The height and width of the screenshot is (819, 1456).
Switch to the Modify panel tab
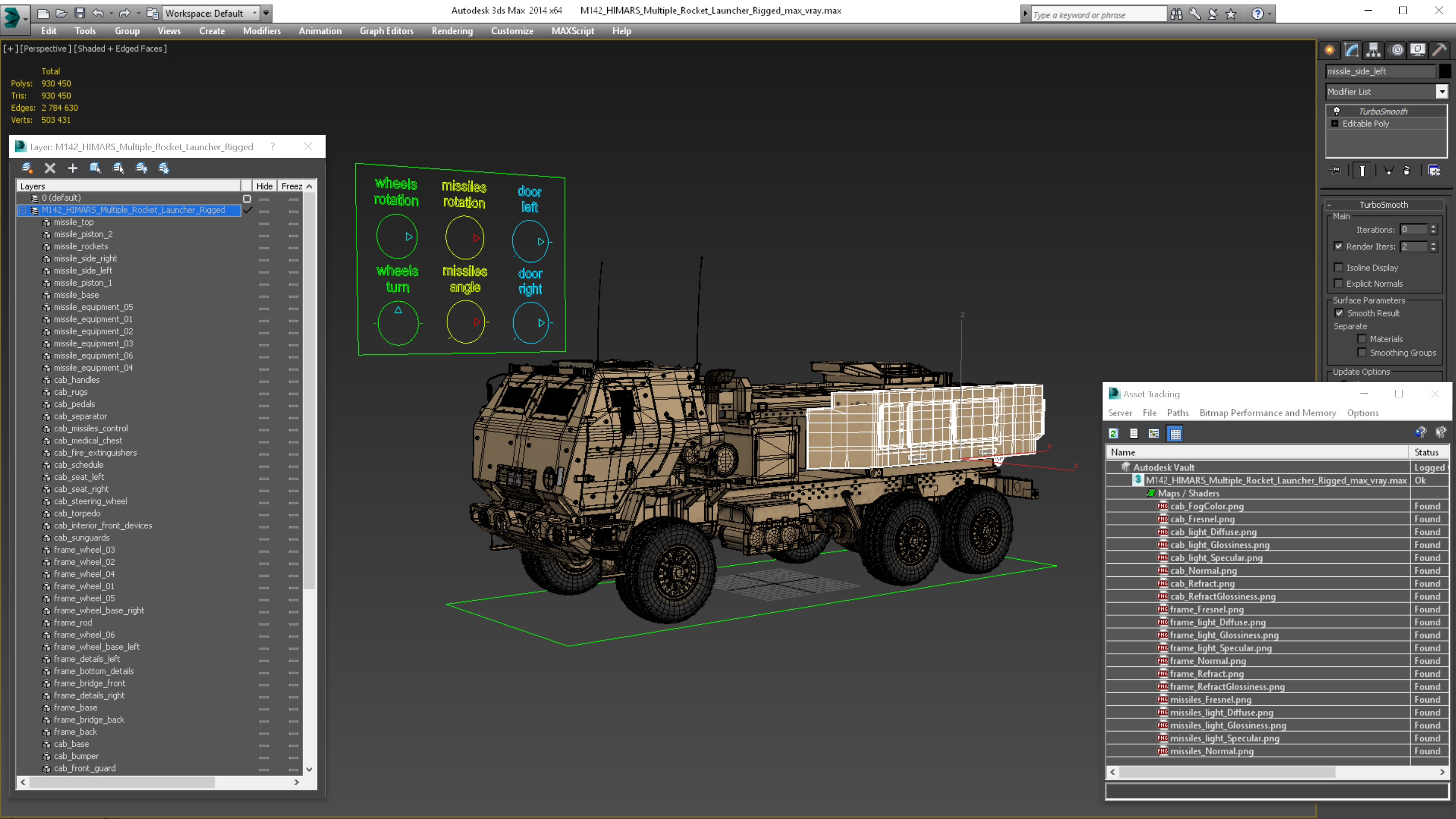point(1351,51)
